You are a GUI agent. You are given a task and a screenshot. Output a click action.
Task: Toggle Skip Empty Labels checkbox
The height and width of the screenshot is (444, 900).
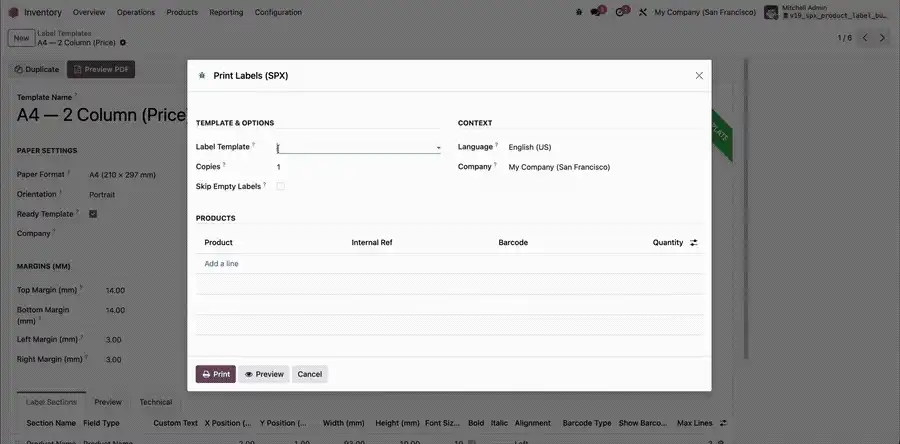tap(280, 186)
